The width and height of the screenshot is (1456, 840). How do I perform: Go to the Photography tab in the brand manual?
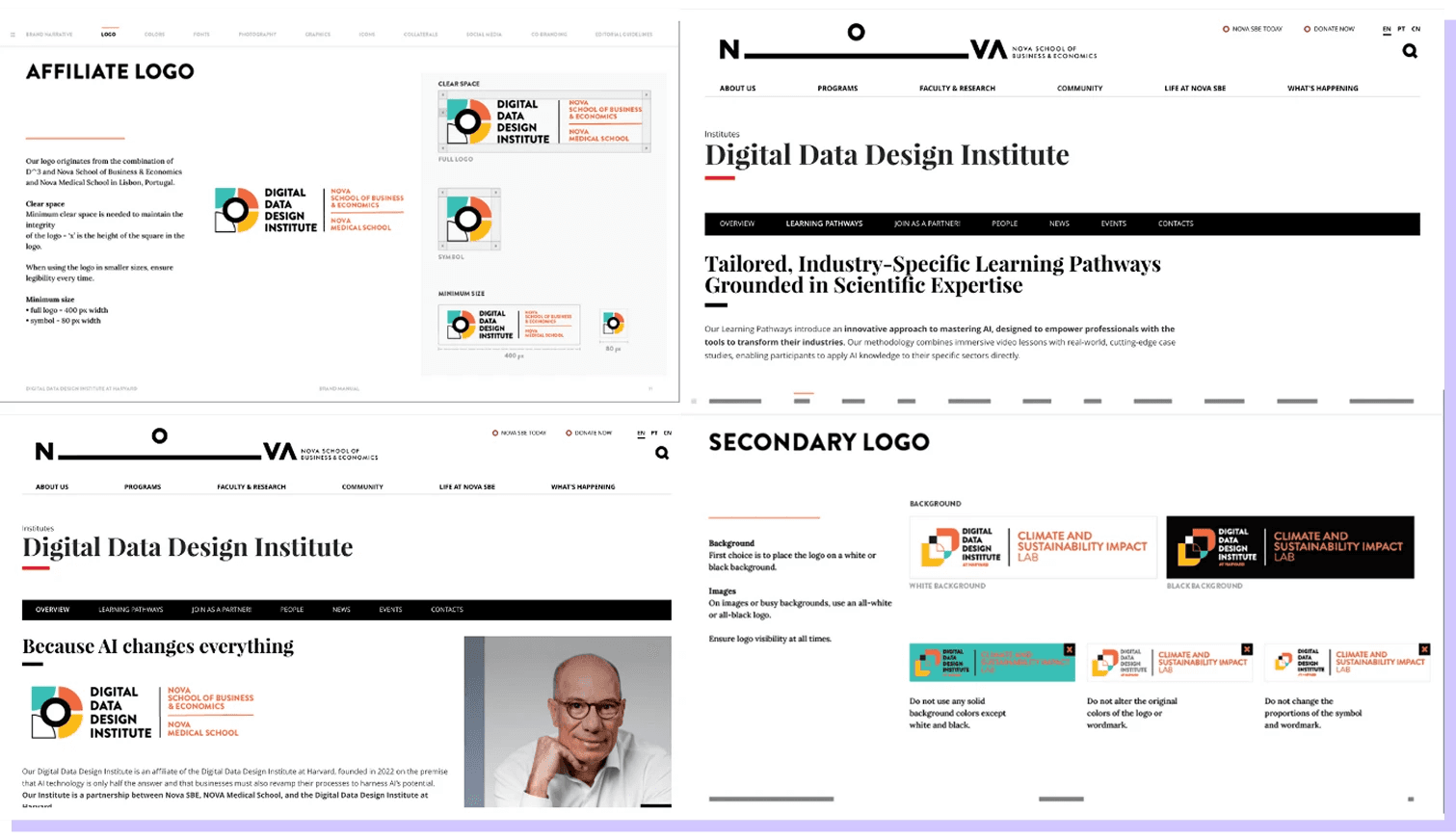coord(257,35)
